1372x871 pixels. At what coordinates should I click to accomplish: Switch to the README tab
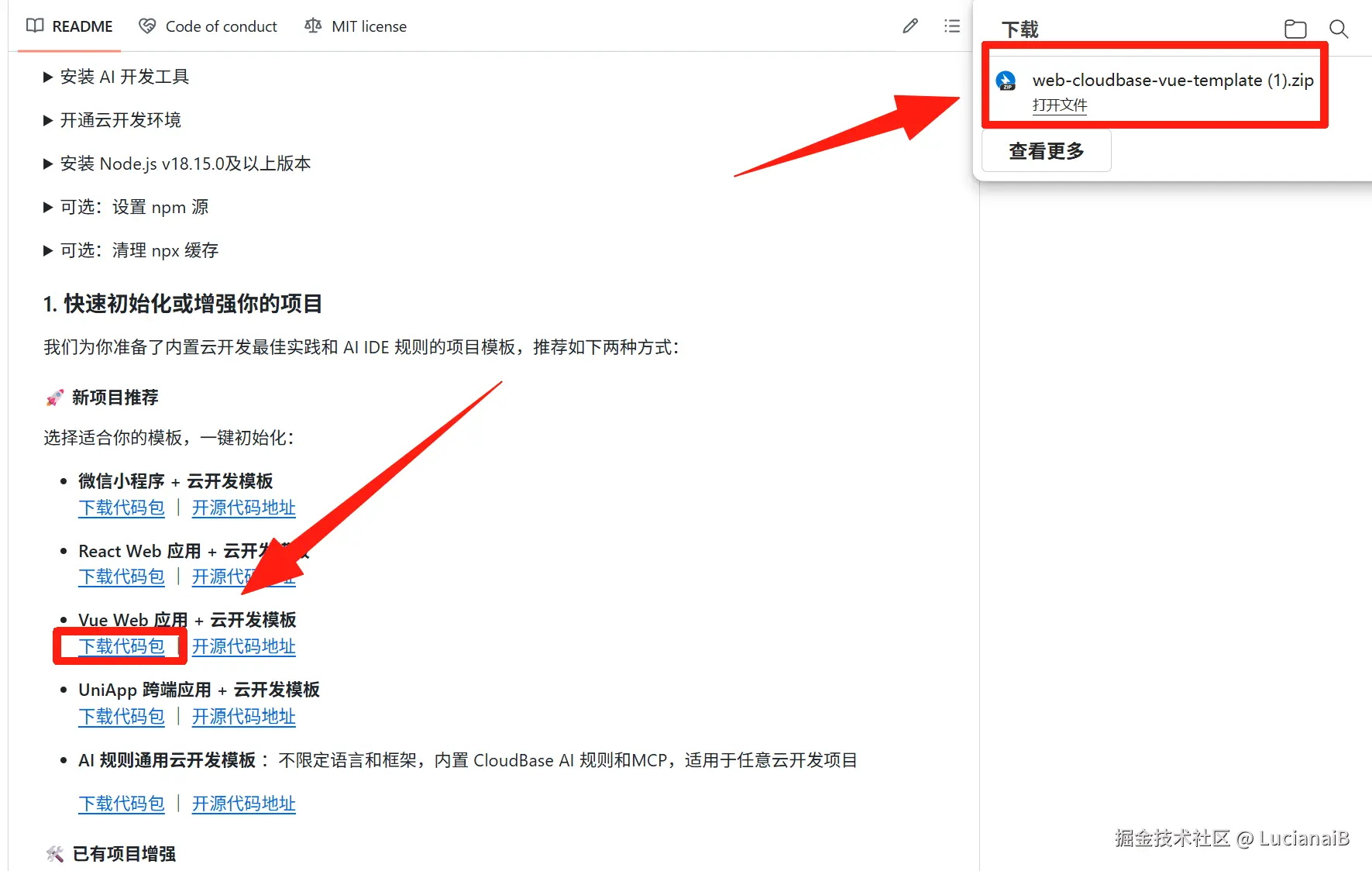pos(69,26)
